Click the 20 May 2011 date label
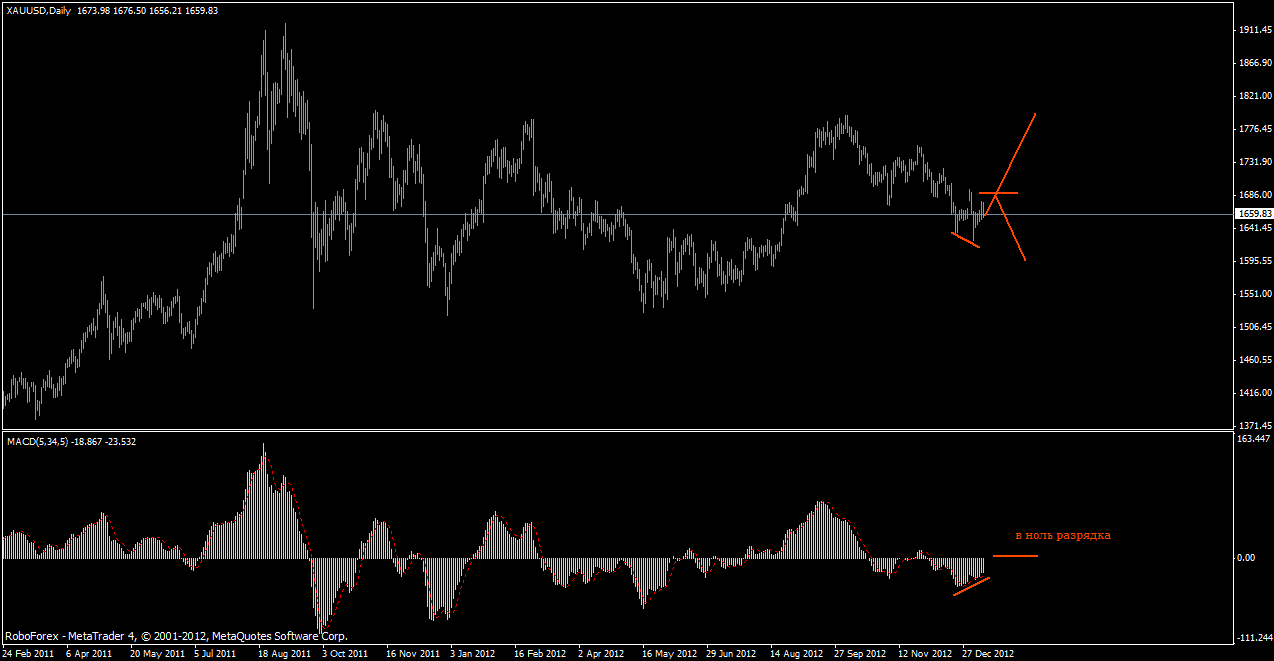The width and height of the screenshot is (1274, 661). coord(156,654)
